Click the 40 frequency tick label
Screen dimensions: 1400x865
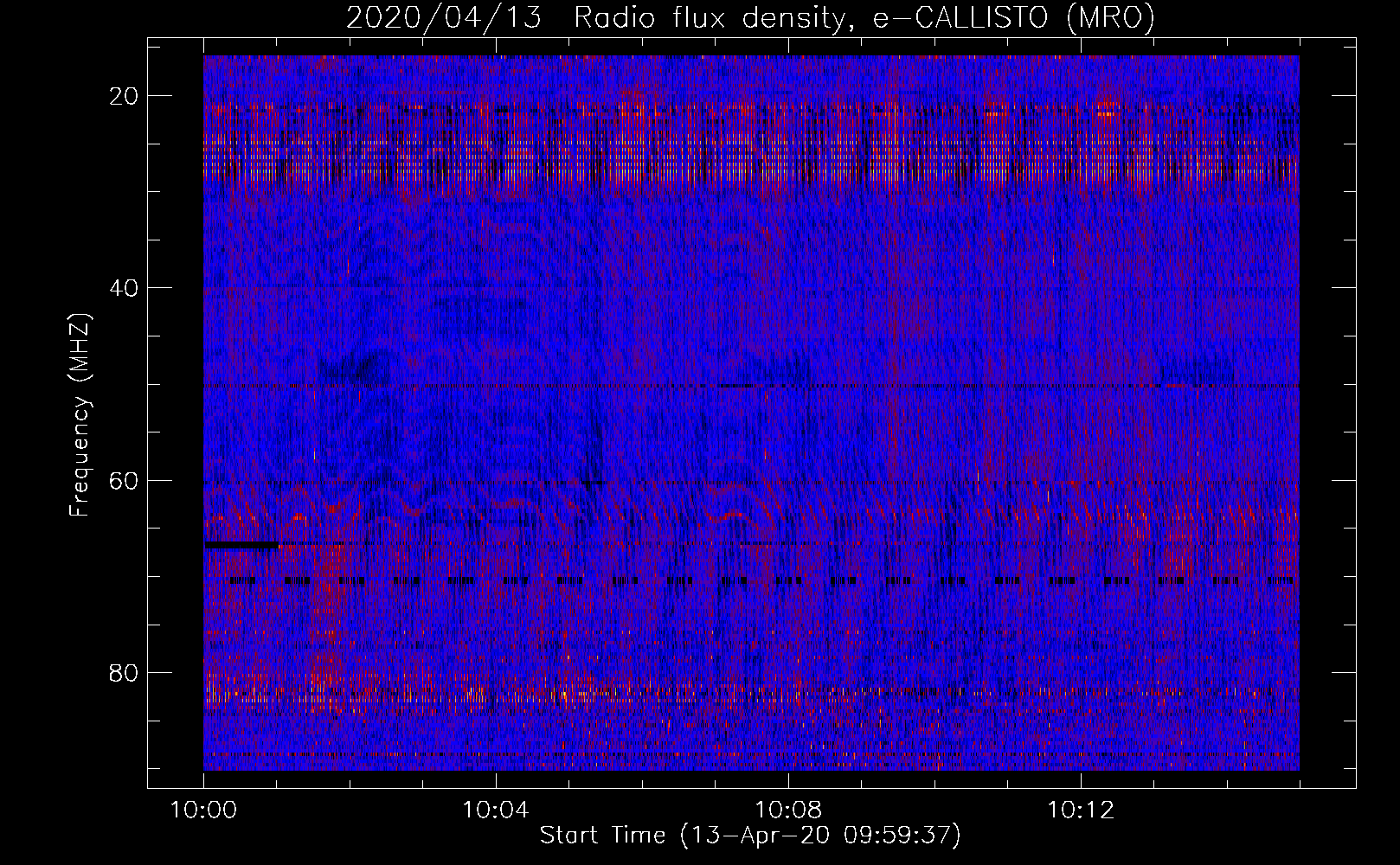[125, 288]
